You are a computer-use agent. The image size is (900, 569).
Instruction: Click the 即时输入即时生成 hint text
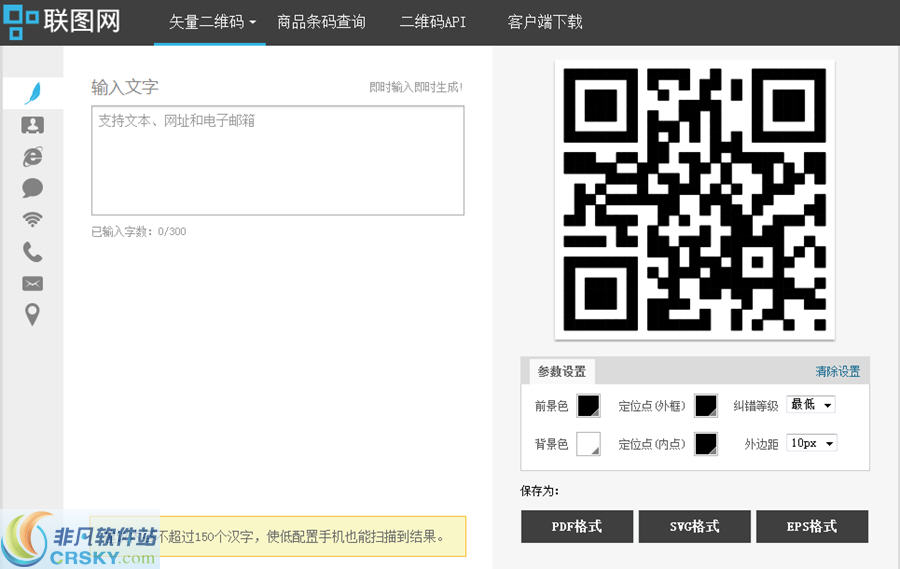[416, 87]
